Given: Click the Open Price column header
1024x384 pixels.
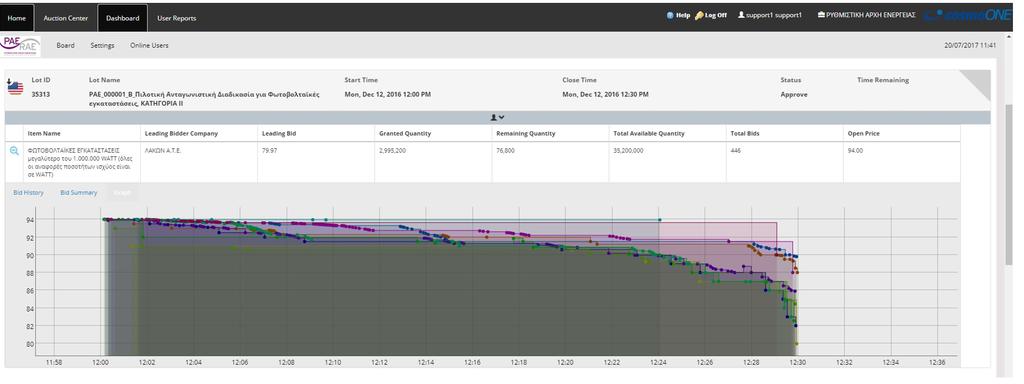Looking at the screenshot, I should click(x=863, y=133).
